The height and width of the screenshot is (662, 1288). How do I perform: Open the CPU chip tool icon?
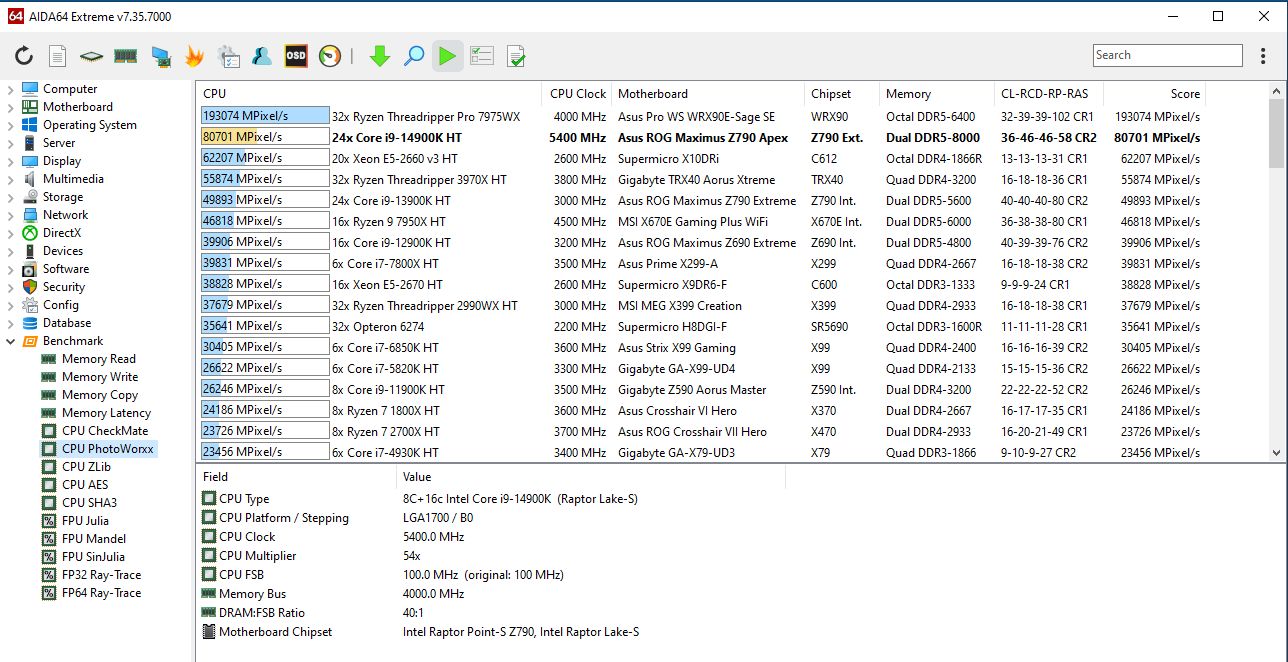click(x=91, y=56)
